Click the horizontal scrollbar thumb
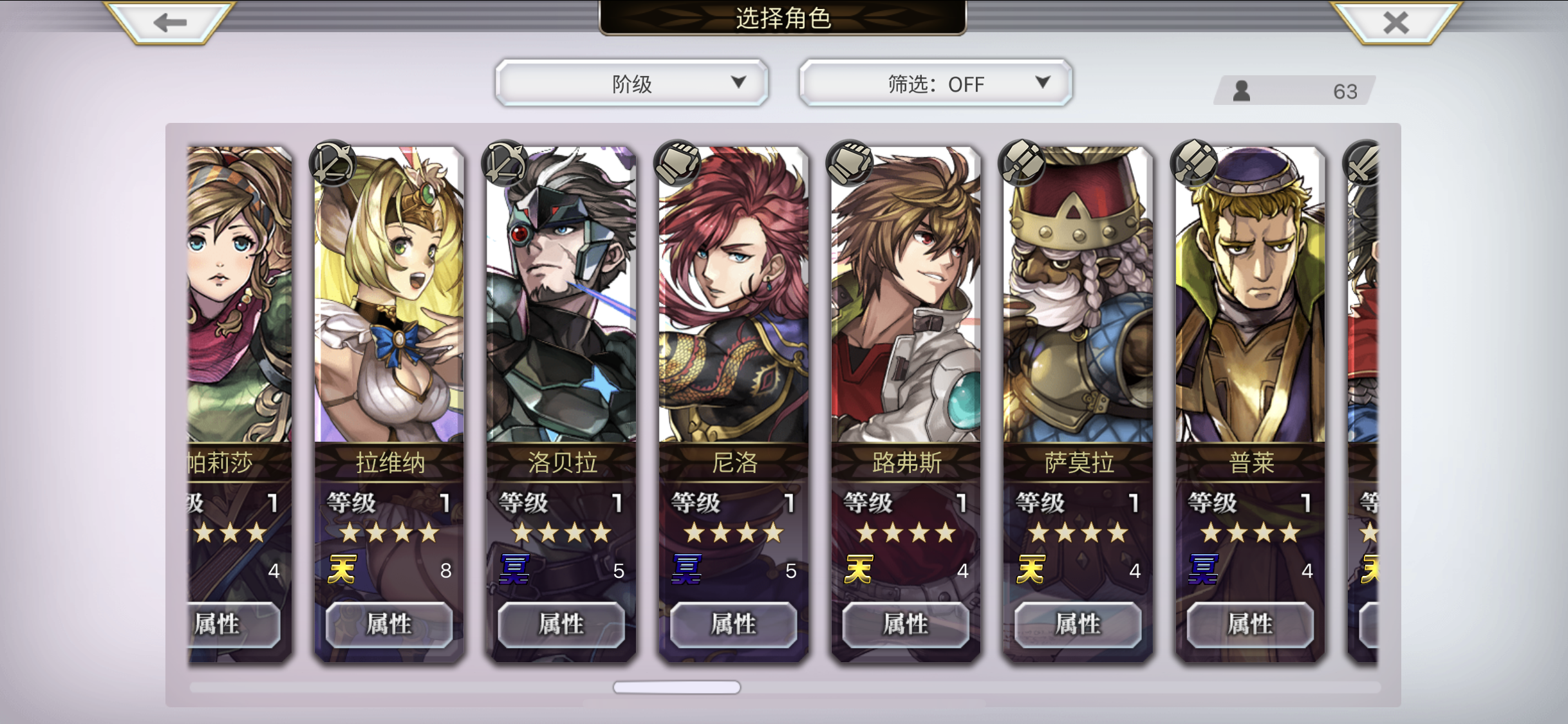This screenshot has height=724, width=1568. (x=677, y=687)
